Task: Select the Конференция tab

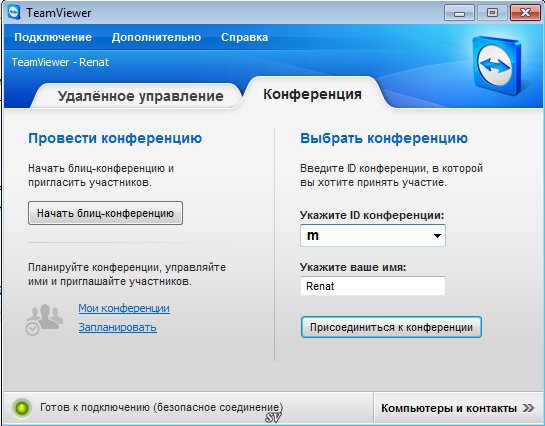Action: (x=312, y=94)
